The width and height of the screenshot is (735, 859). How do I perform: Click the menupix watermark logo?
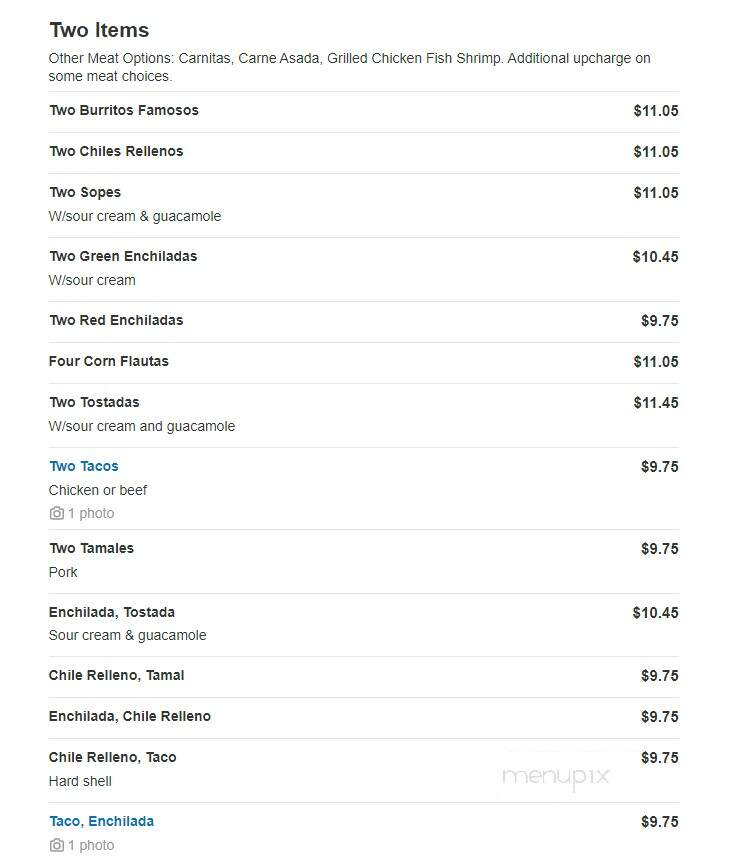click(x=555, y=777)
